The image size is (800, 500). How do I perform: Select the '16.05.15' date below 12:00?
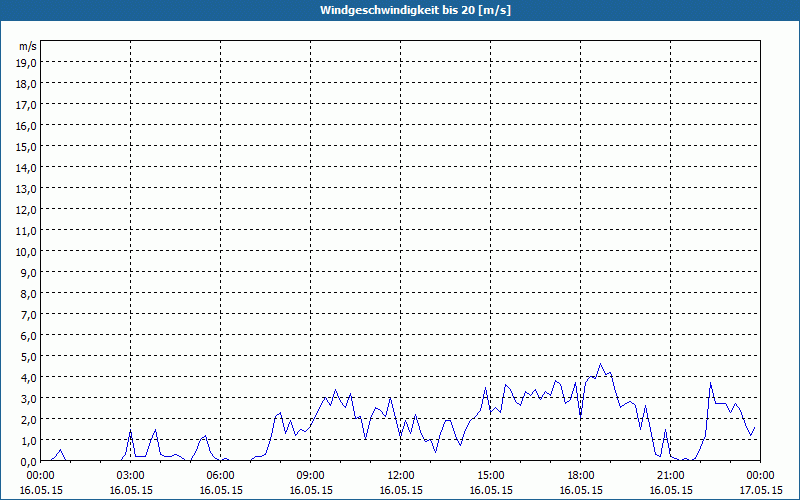401,490
